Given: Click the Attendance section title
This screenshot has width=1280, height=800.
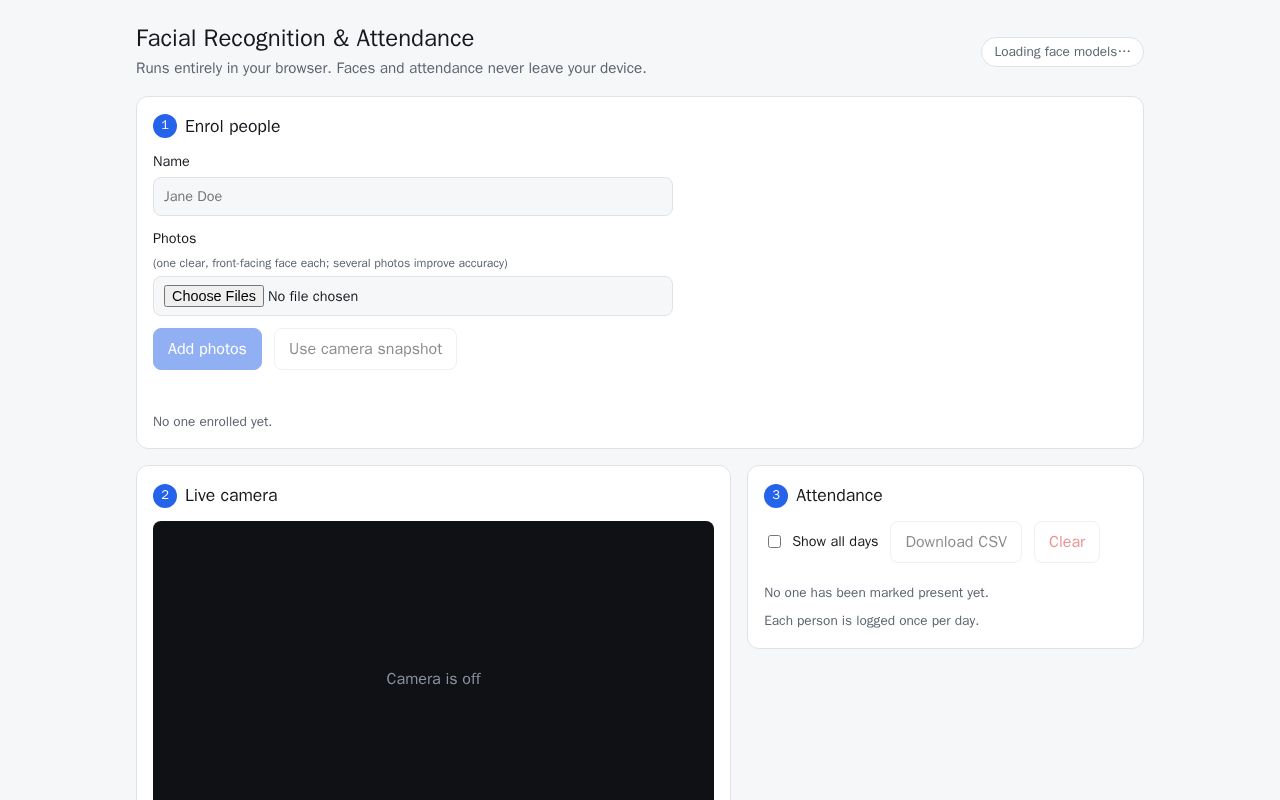Looking at the screenshot, I should click(839, 495).
